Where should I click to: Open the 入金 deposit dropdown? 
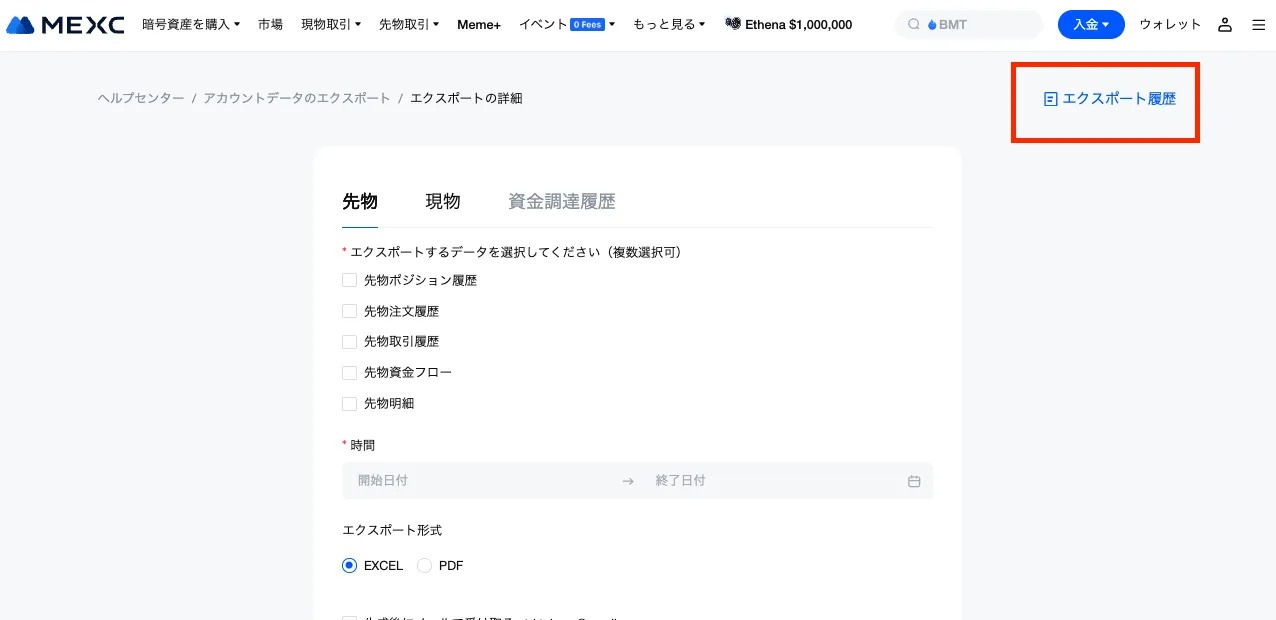pos(1090,25)
